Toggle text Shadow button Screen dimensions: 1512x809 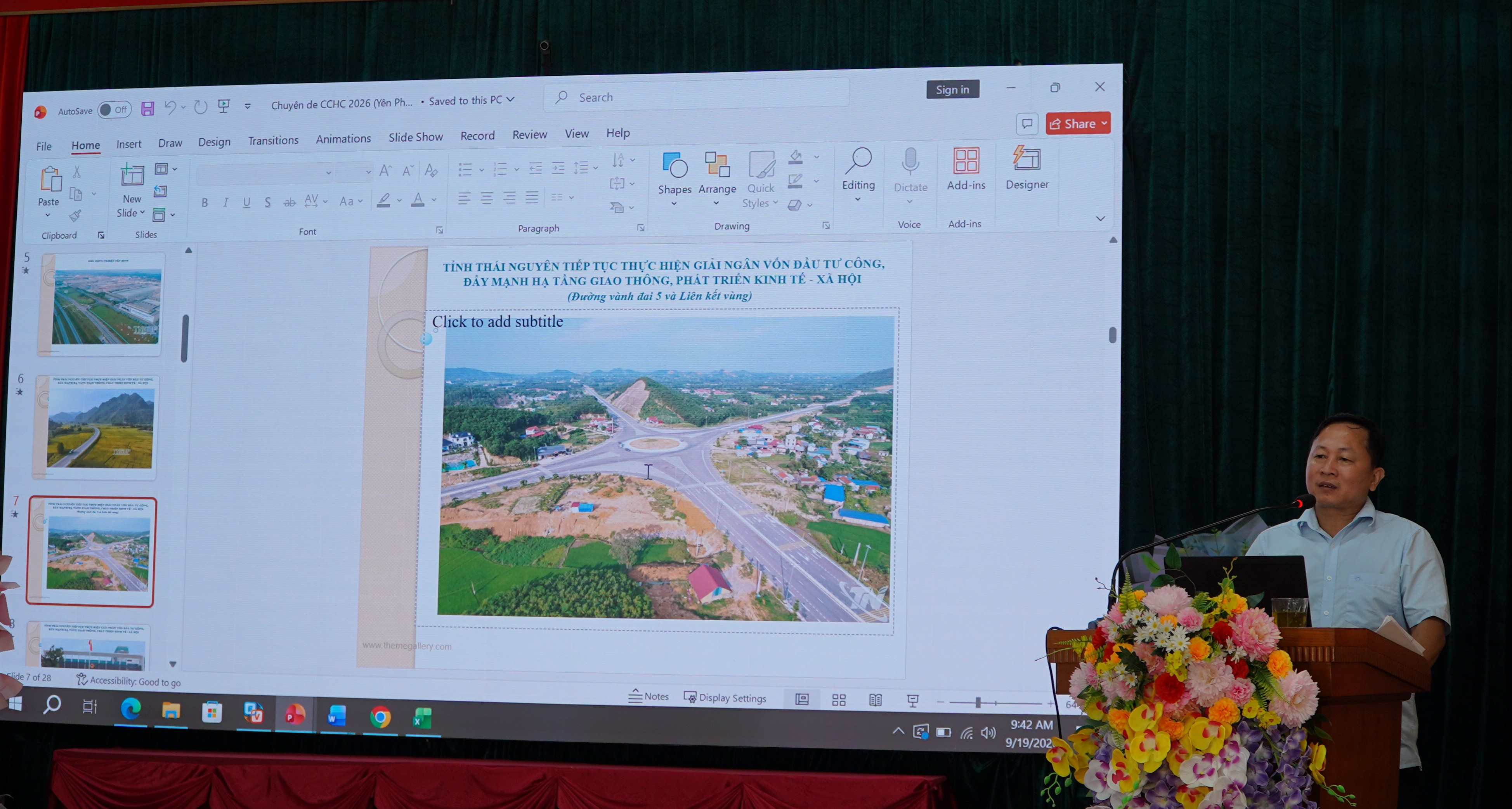268,203
